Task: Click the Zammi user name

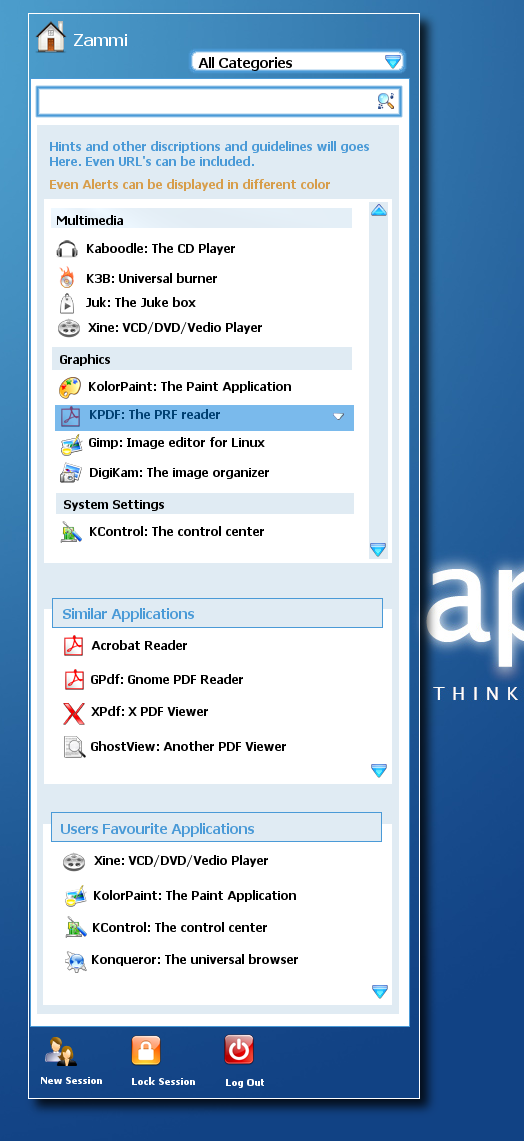Action: point(100,40)
